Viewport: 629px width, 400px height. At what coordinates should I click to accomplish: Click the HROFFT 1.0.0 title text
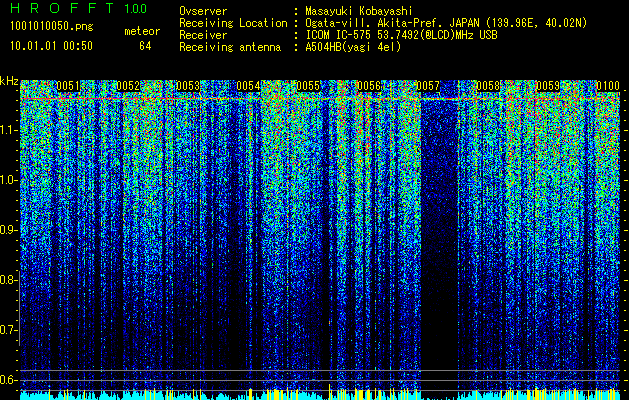(x=79, y=8)
